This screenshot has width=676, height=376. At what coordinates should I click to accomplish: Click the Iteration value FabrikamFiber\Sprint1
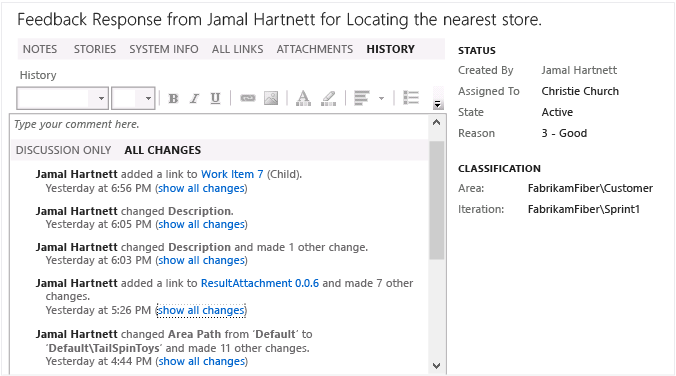coord(584,209)
